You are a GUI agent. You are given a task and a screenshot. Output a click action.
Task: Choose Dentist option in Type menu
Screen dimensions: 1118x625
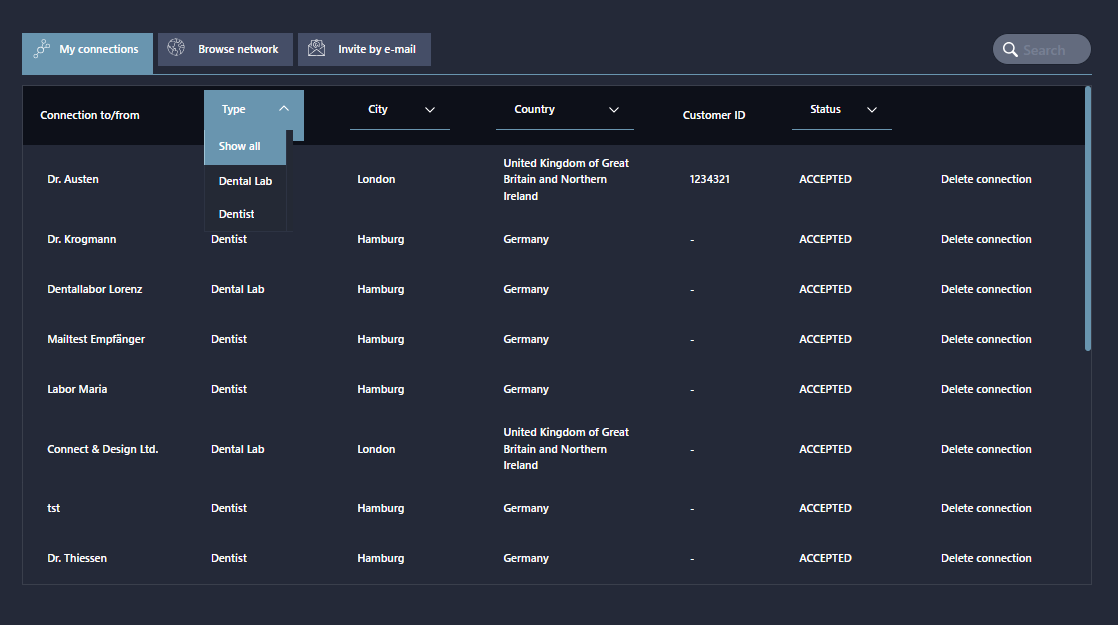click(x=237, y=214)
